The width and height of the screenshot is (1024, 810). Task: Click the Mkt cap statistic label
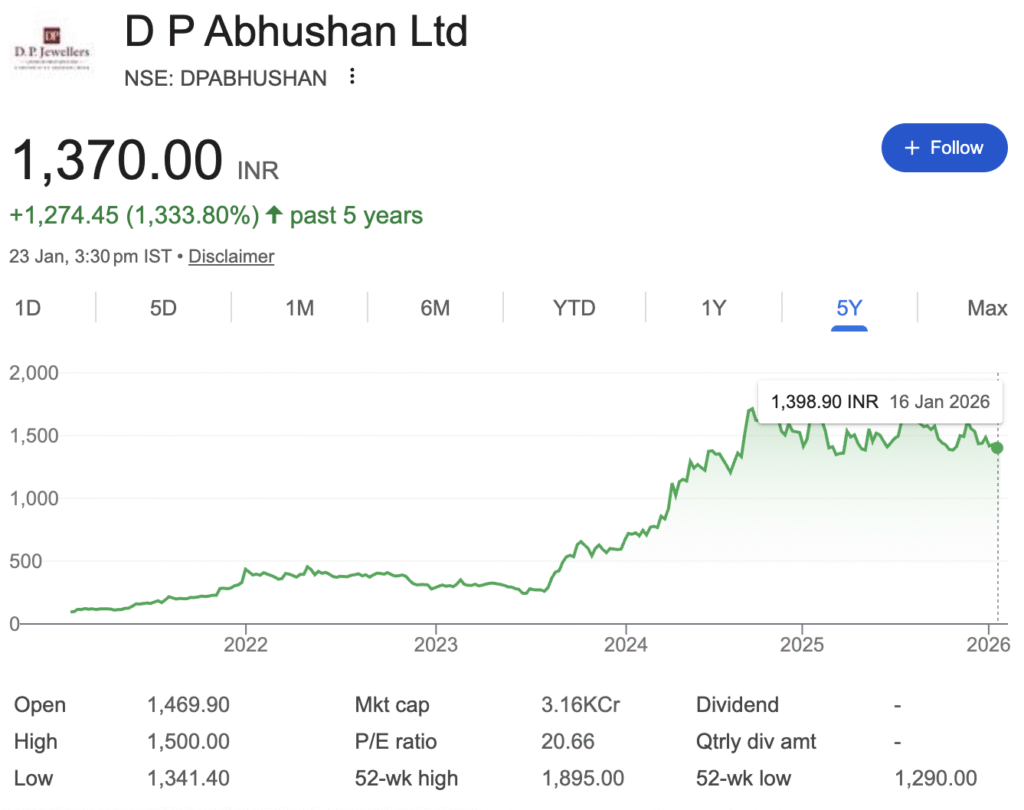click(x=392, y=705)
